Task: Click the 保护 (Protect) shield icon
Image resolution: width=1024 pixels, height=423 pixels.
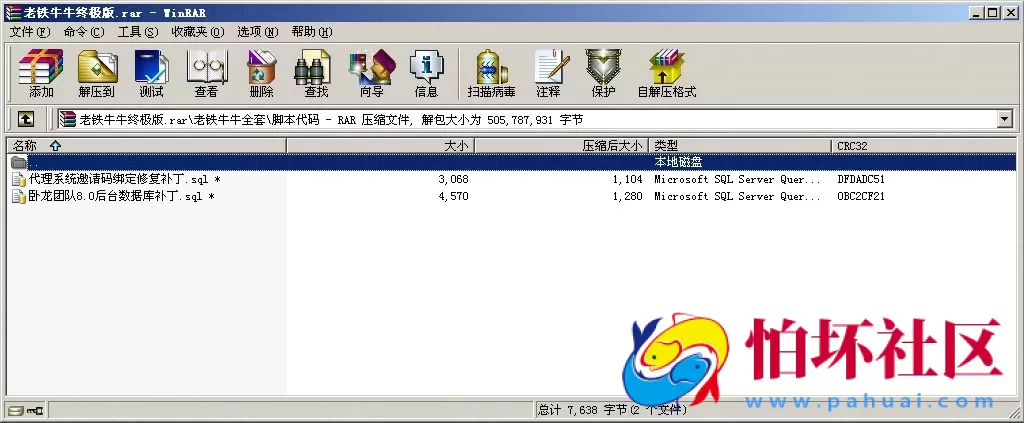Action: click(603, 73)
